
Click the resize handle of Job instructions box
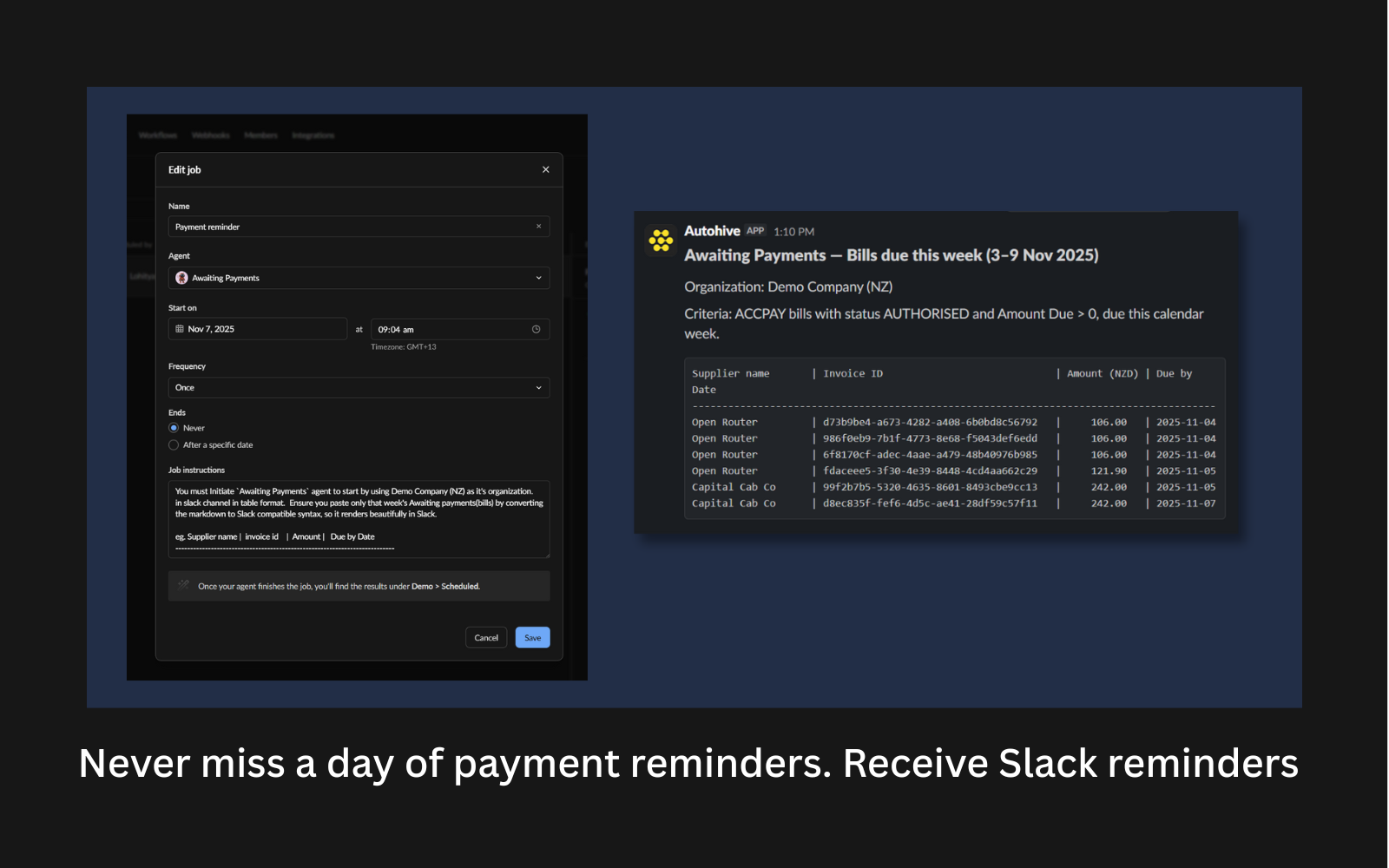(x=546, y=554)
